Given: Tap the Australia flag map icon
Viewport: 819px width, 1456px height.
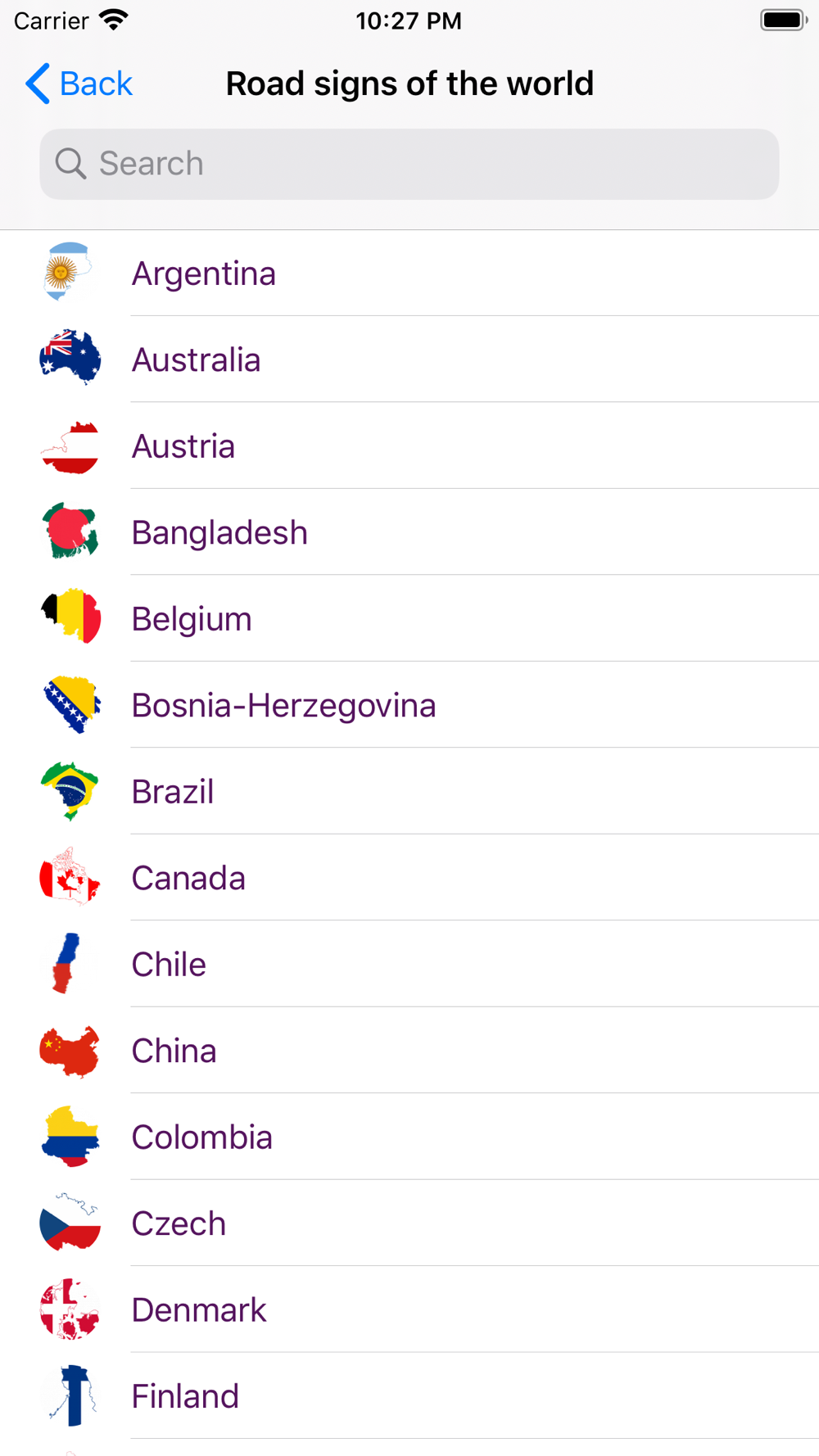Looking at the screenshot, I should pos(70,358).
